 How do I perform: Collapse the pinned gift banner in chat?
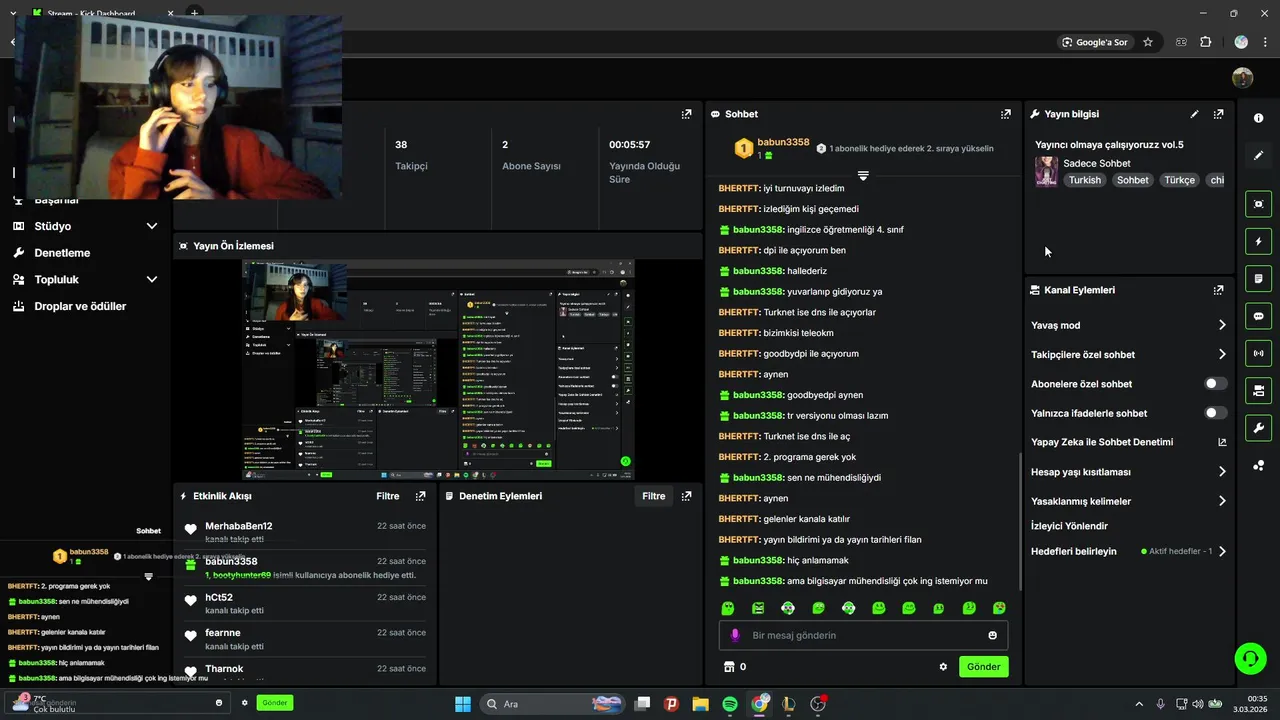(x=863, y=175)
